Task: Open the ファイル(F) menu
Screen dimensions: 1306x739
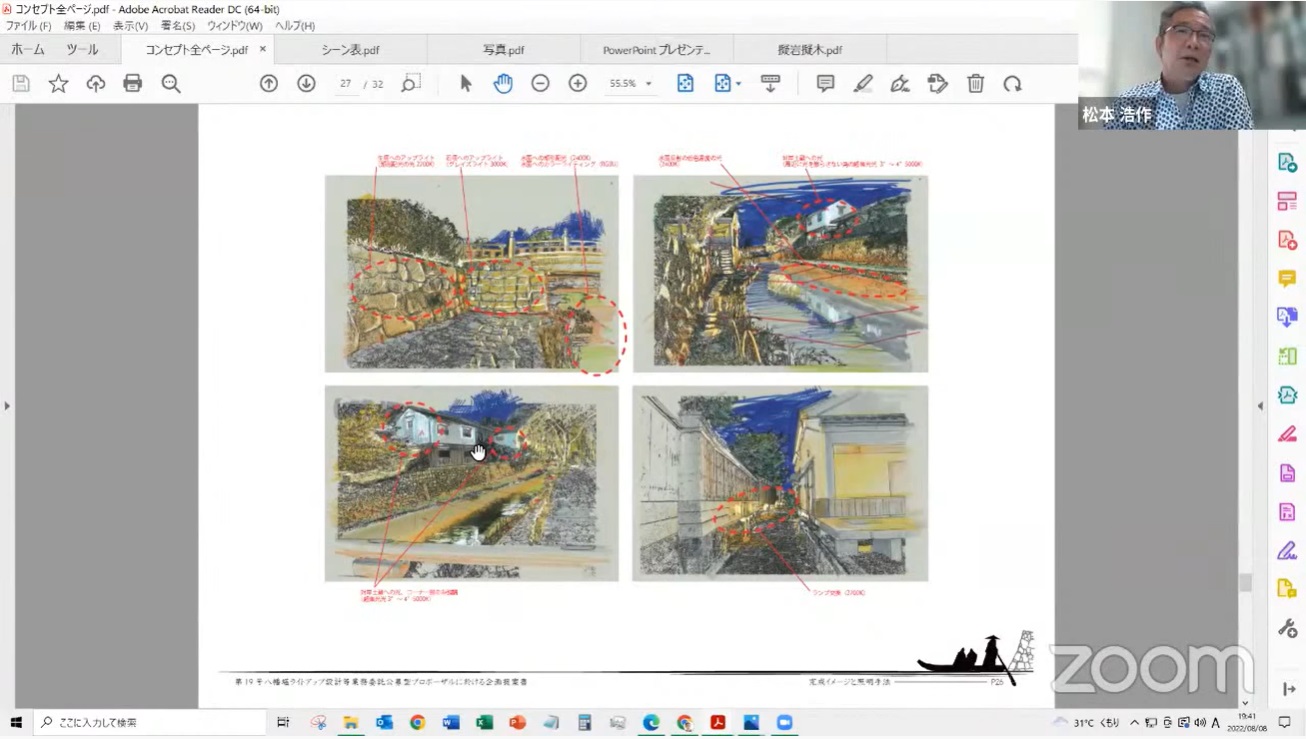Action: (28, 26)
